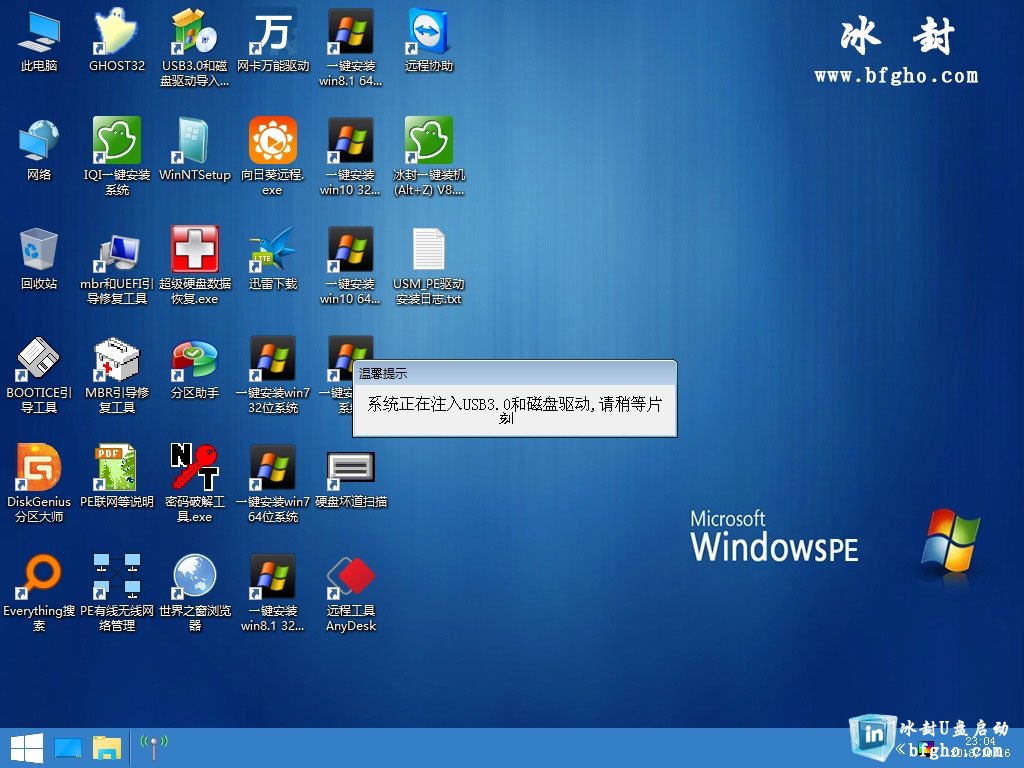This screenshot has height=768, width=1024.
Task: Open the 网络 desktop icon
Action: coord(39,150)
